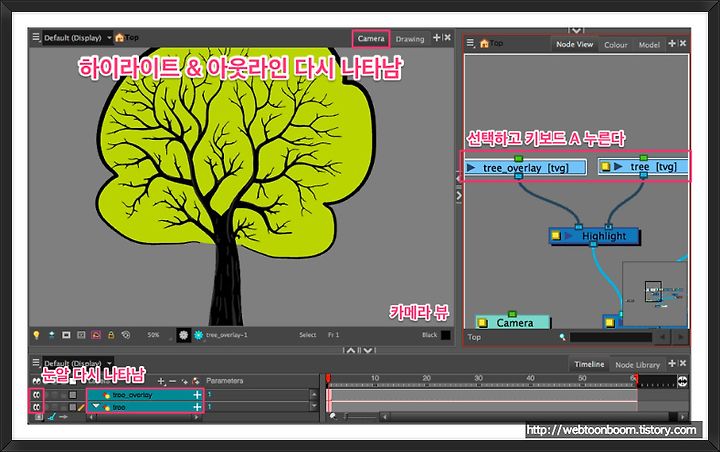Toggle the light table bulb icon
The width and height of the screenshot is (720, 452).
(36, 335)
